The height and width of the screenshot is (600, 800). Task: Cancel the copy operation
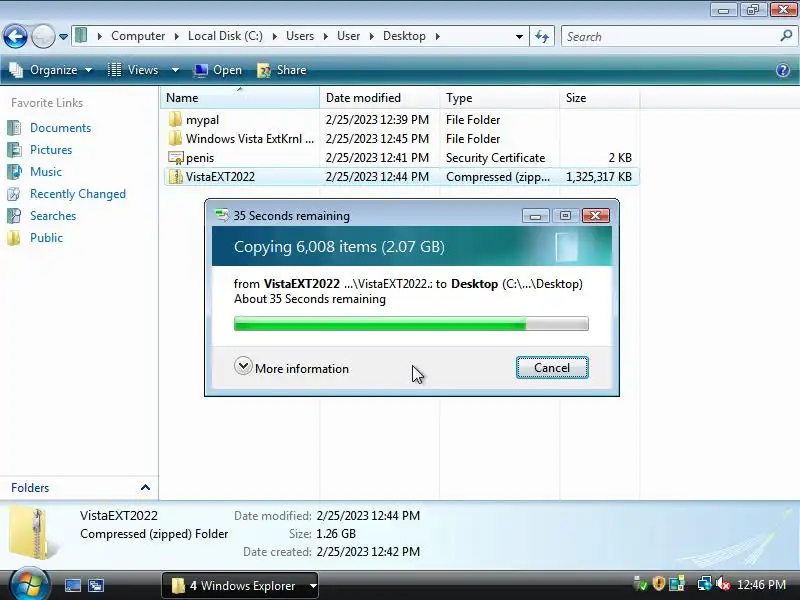pyautogui.click(x=552, y=368)
